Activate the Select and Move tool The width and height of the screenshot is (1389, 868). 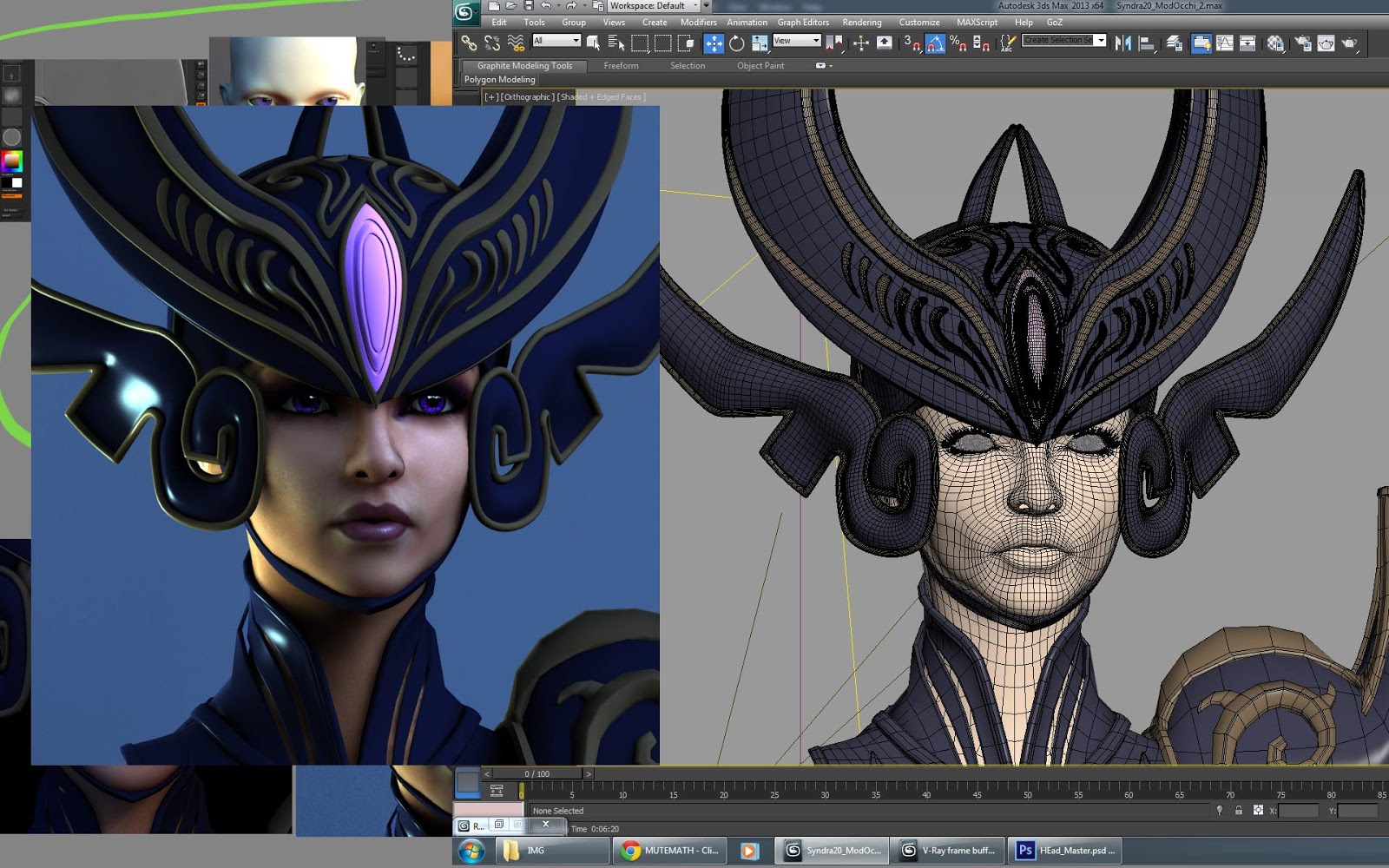pyautogui.click(x=714, y=43)
